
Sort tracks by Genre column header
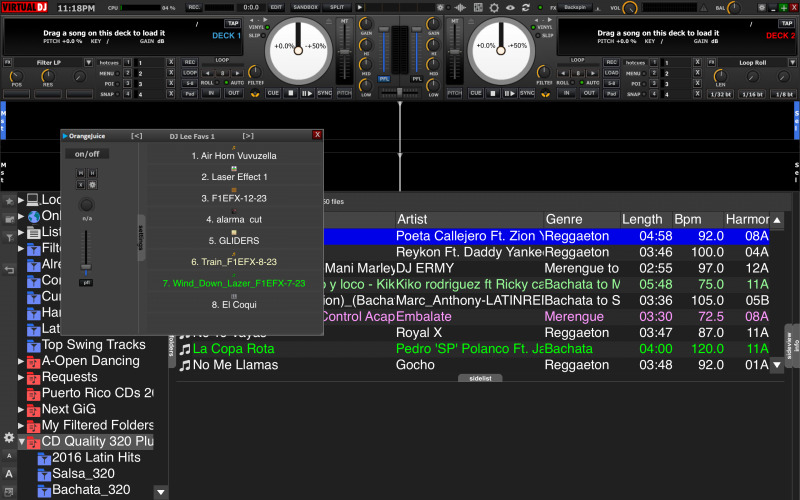click(582, 219)
